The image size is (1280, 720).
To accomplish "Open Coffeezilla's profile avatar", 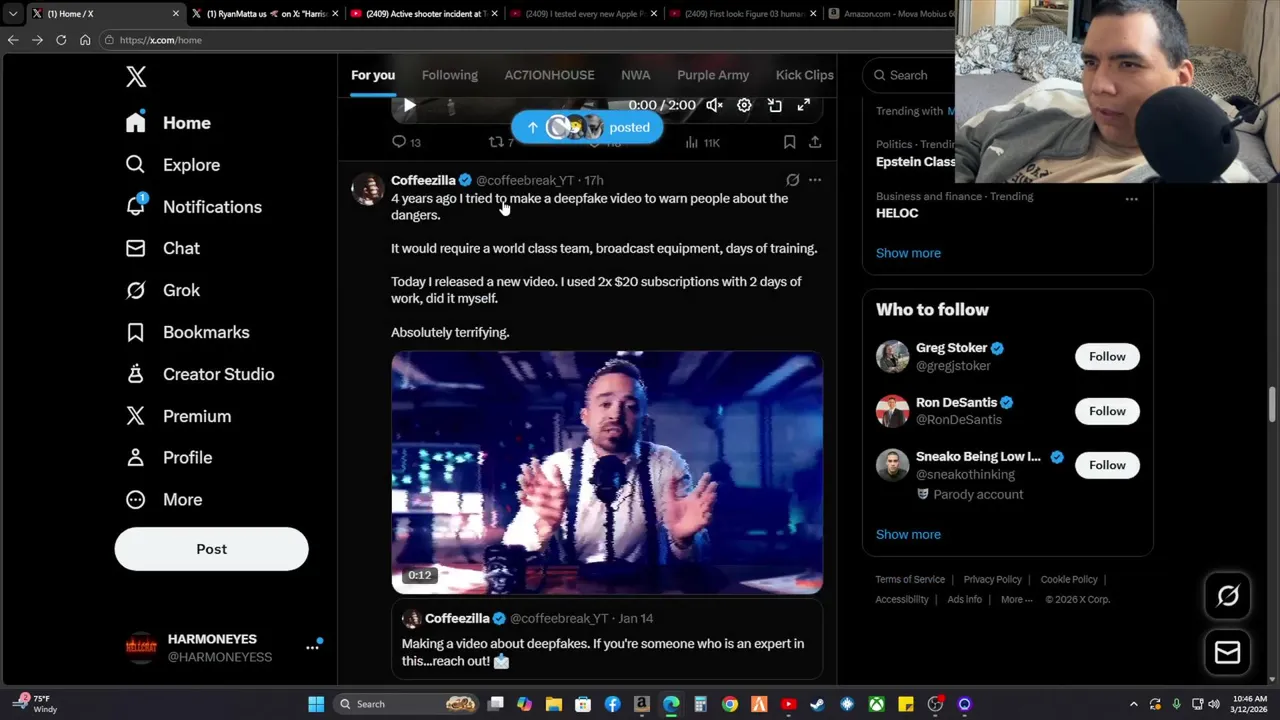I will (367, 189).
